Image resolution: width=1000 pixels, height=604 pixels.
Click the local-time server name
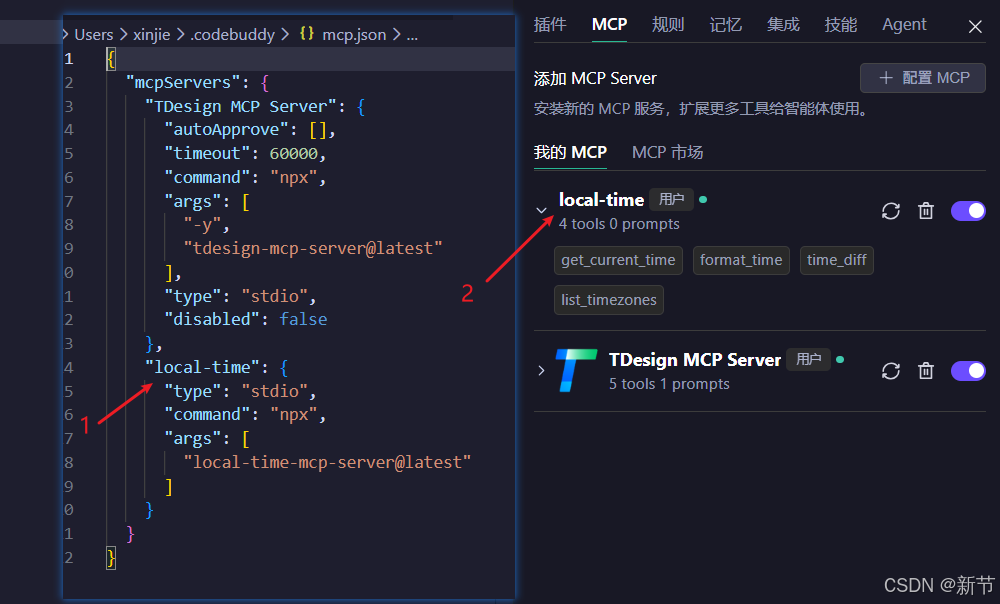601,200
